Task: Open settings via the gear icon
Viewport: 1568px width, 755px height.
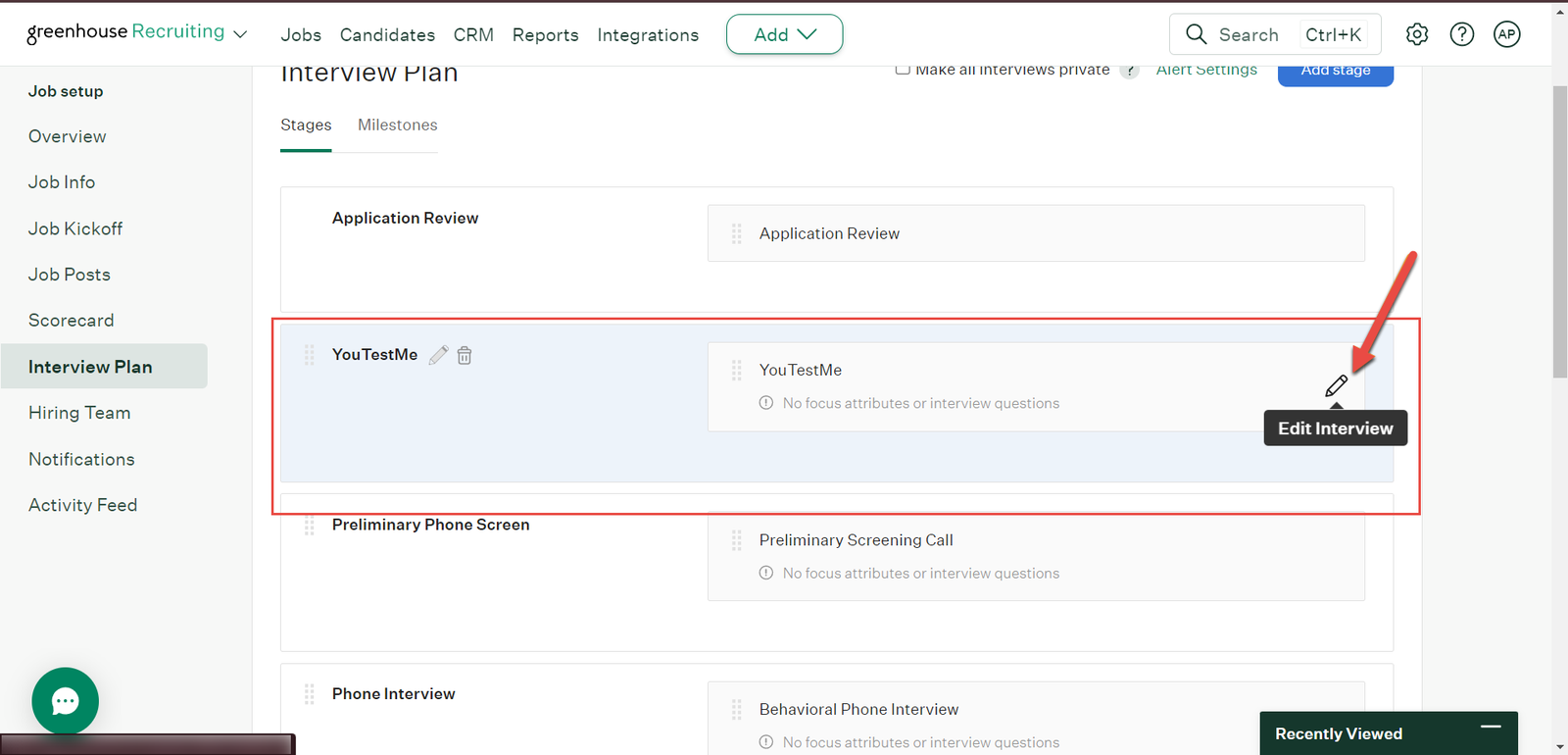Action: click(x=1417, y=34)
